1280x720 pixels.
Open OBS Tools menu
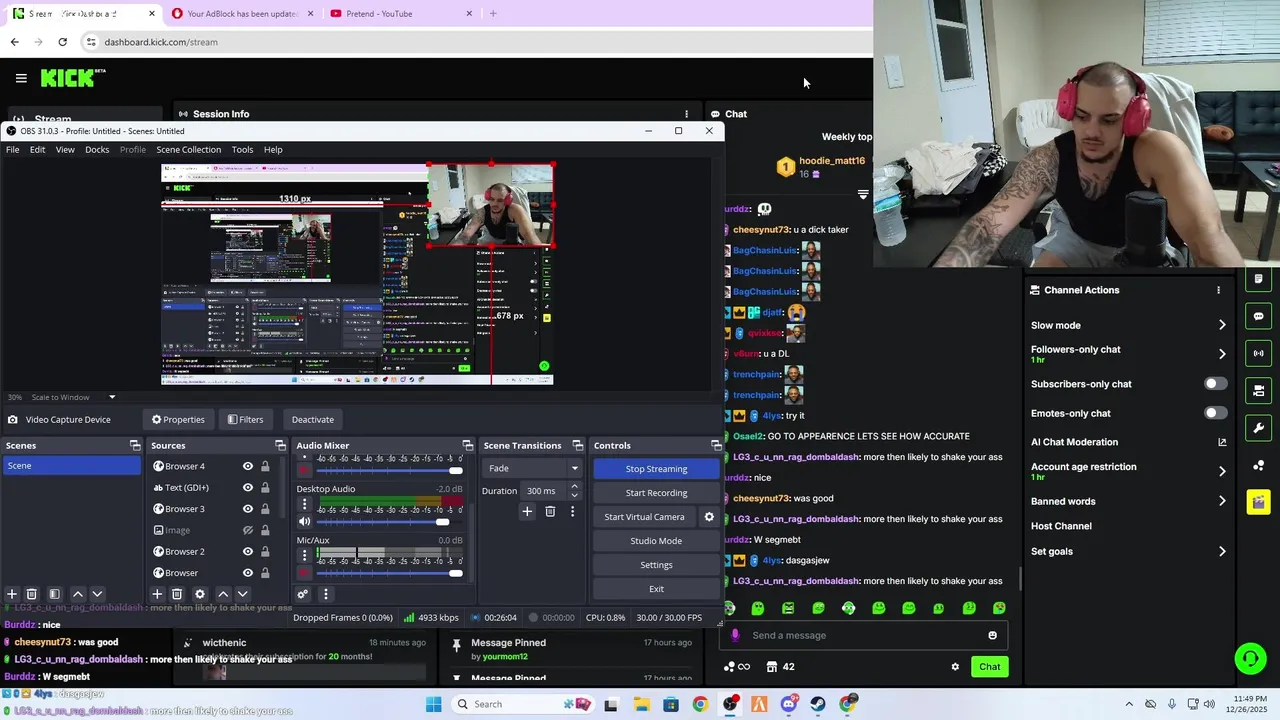coord(242,149)
